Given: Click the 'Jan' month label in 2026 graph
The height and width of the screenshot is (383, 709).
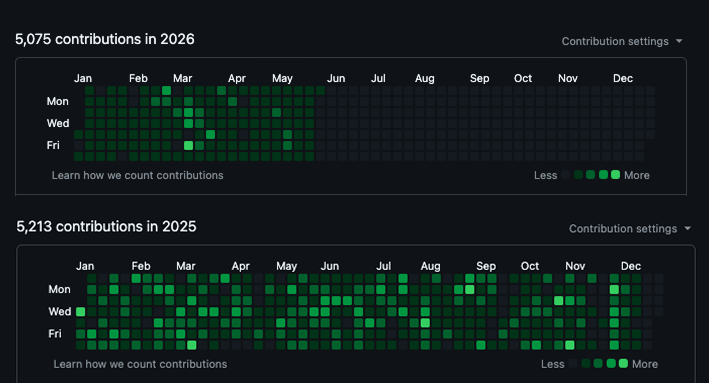Looking at the screenshot, I should (x=83, y=78).
